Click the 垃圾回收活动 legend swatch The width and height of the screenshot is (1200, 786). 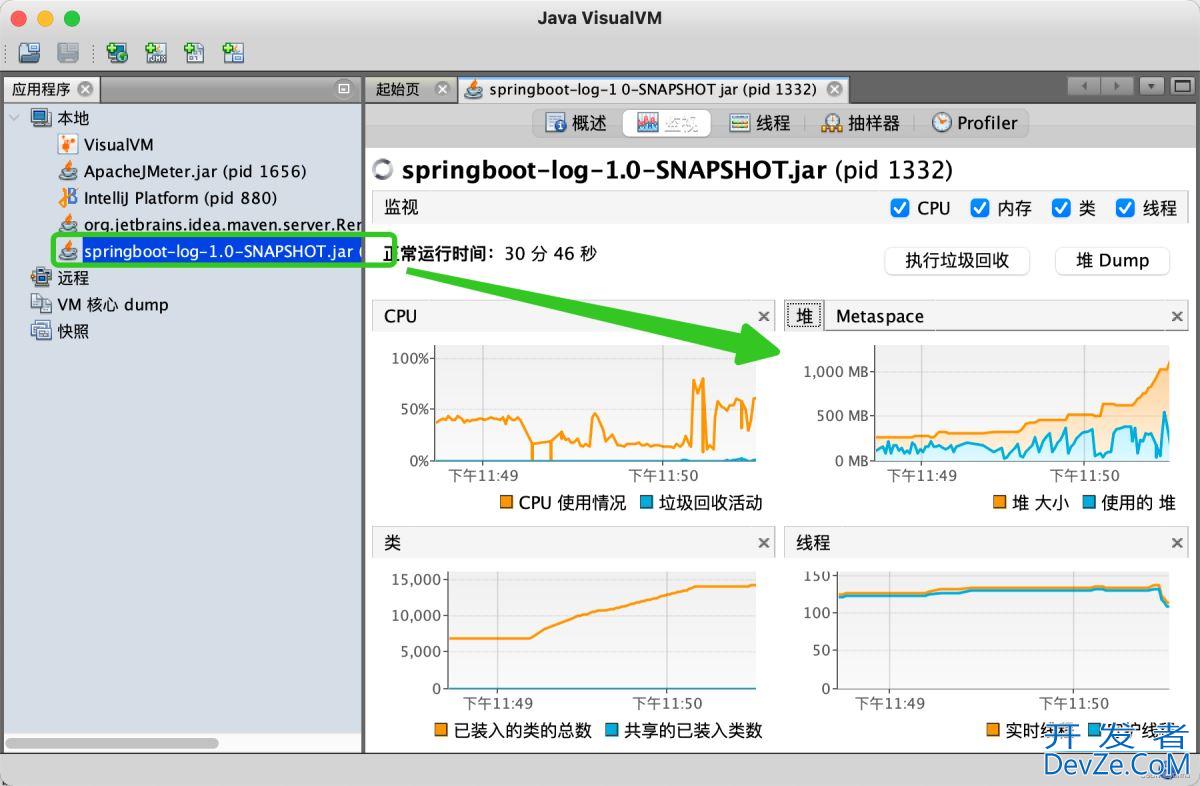(646, 502)
